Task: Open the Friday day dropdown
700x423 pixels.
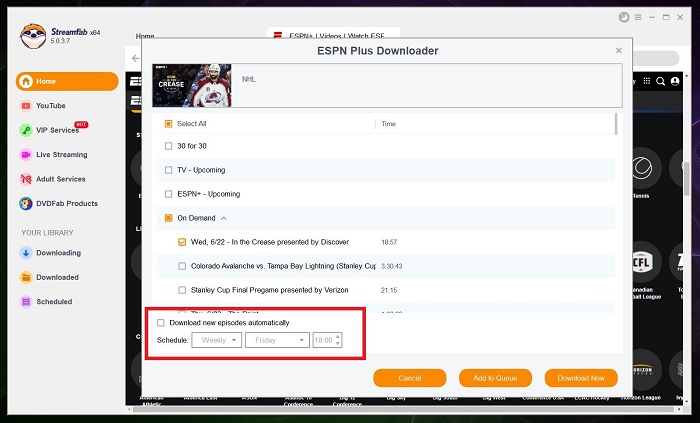Action: [x=277, y=340]
